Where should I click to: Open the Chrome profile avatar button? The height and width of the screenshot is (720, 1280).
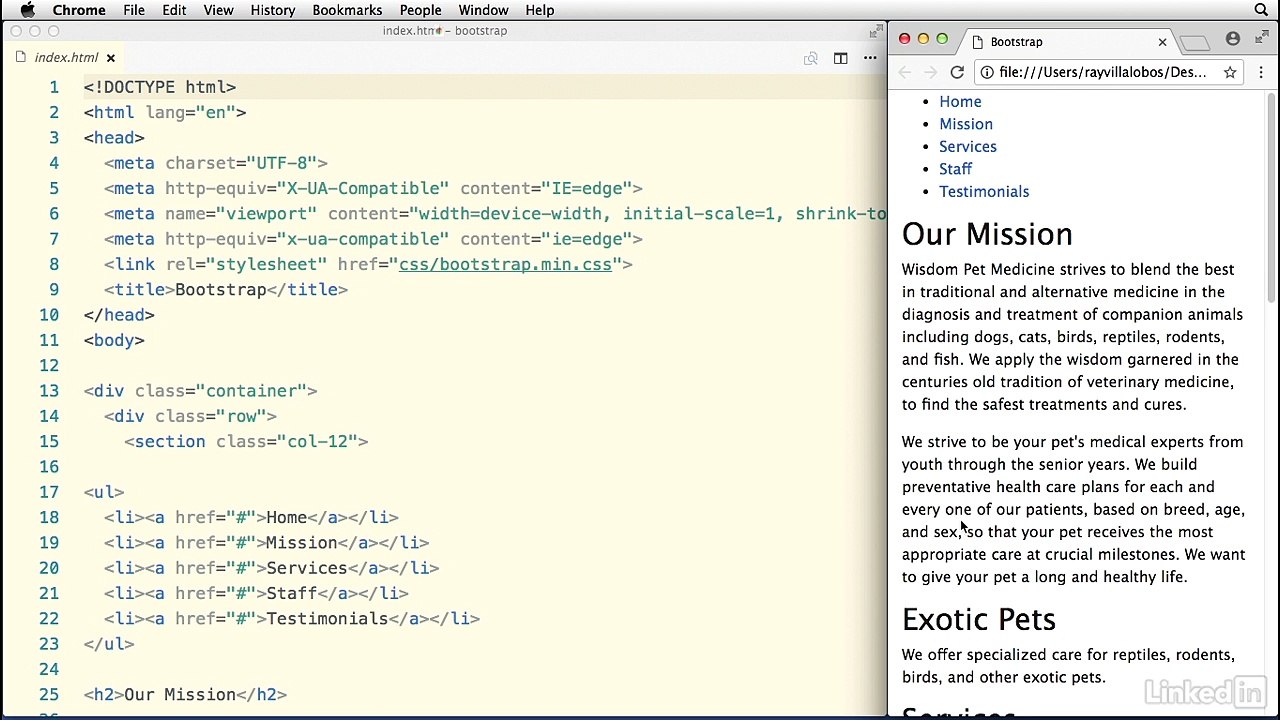pos(1233,39)
